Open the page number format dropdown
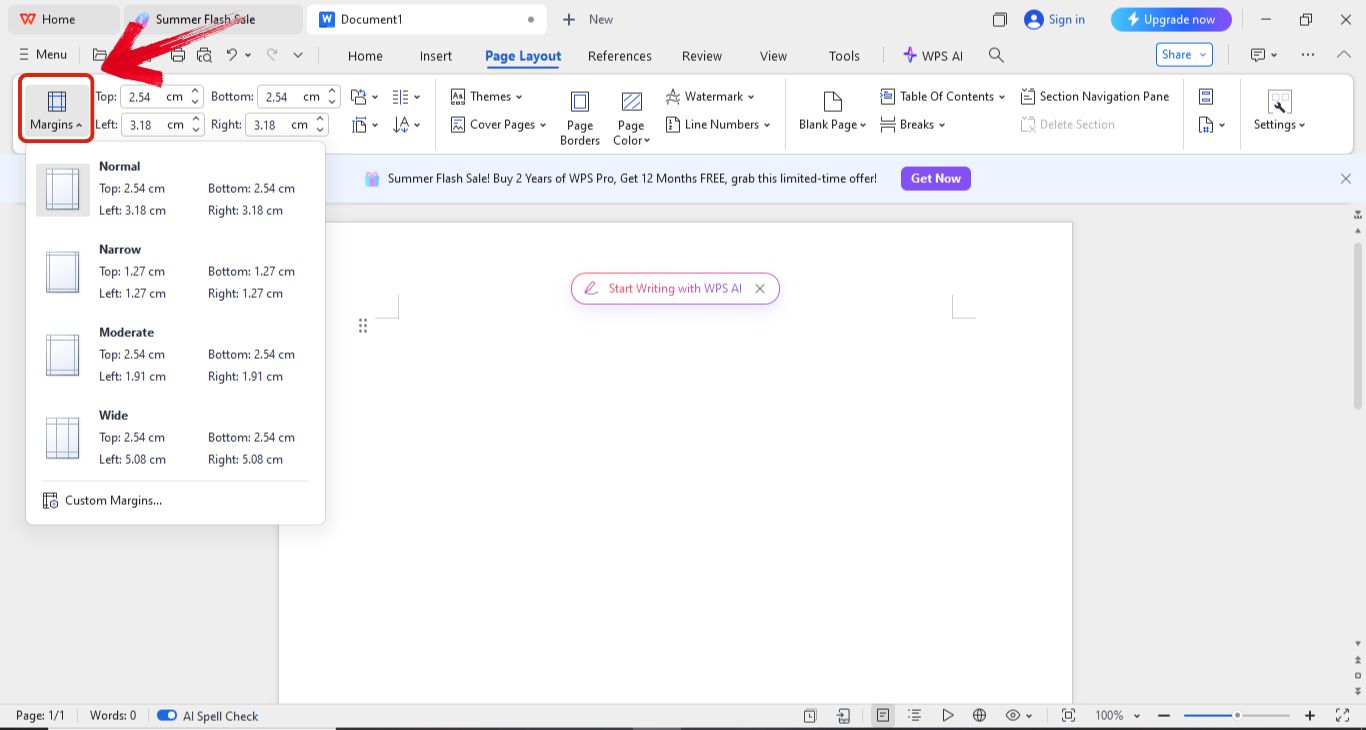 pyautogui.click(x=1212, y=125)
